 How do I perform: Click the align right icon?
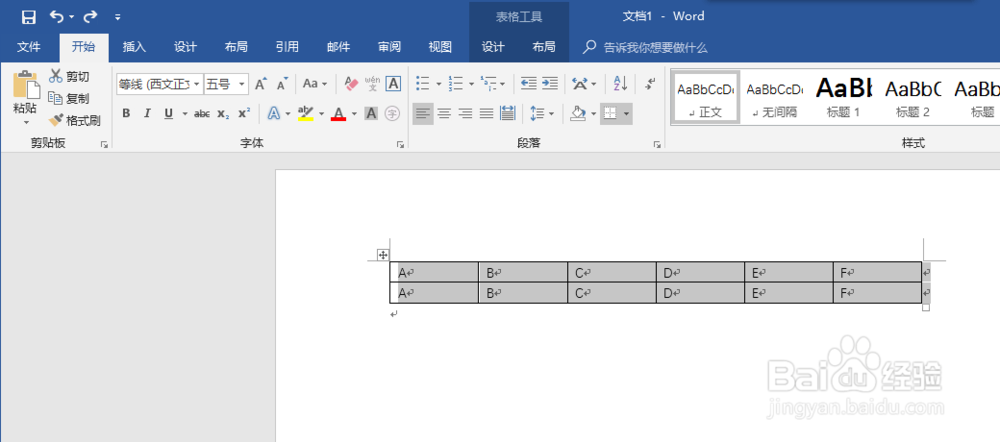465,114
